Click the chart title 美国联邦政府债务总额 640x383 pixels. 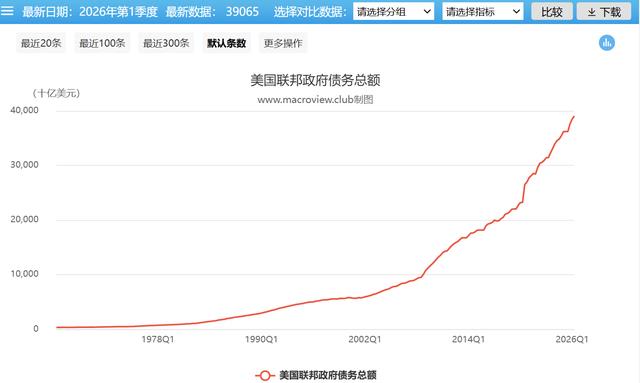[x=315, y=80]
